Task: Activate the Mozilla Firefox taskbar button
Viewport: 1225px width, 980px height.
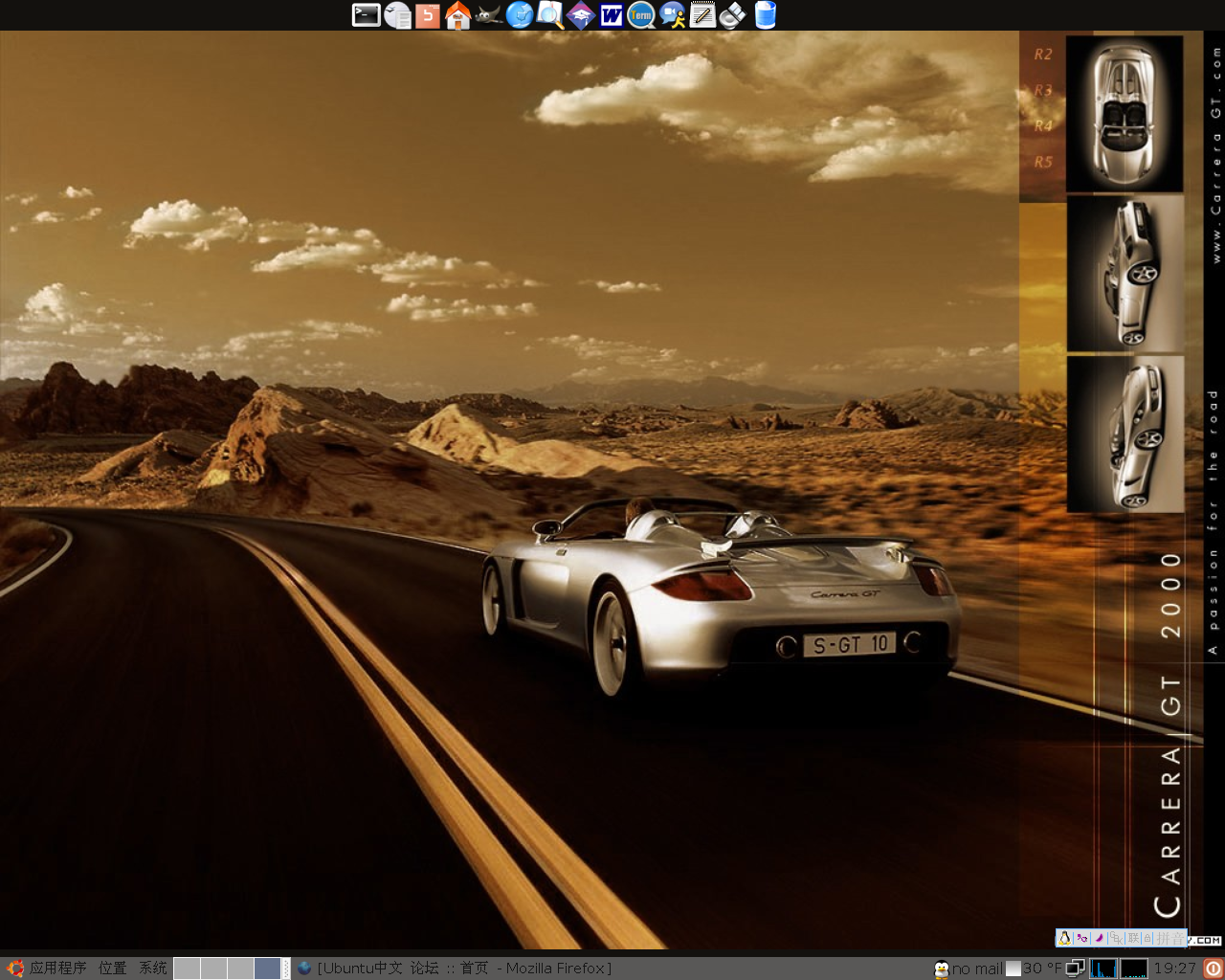Action: pyautogui.click(x=455, y=969)
